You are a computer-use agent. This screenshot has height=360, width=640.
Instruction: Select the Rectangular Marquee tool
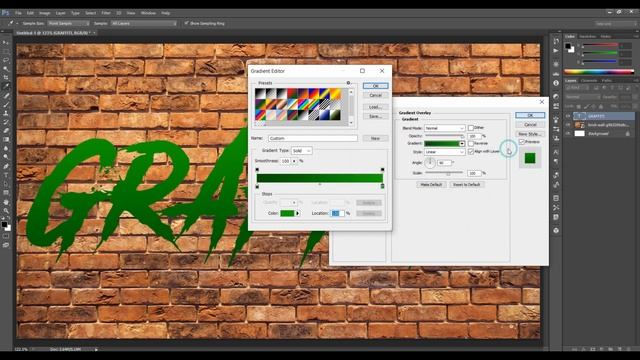coord(6,51)
